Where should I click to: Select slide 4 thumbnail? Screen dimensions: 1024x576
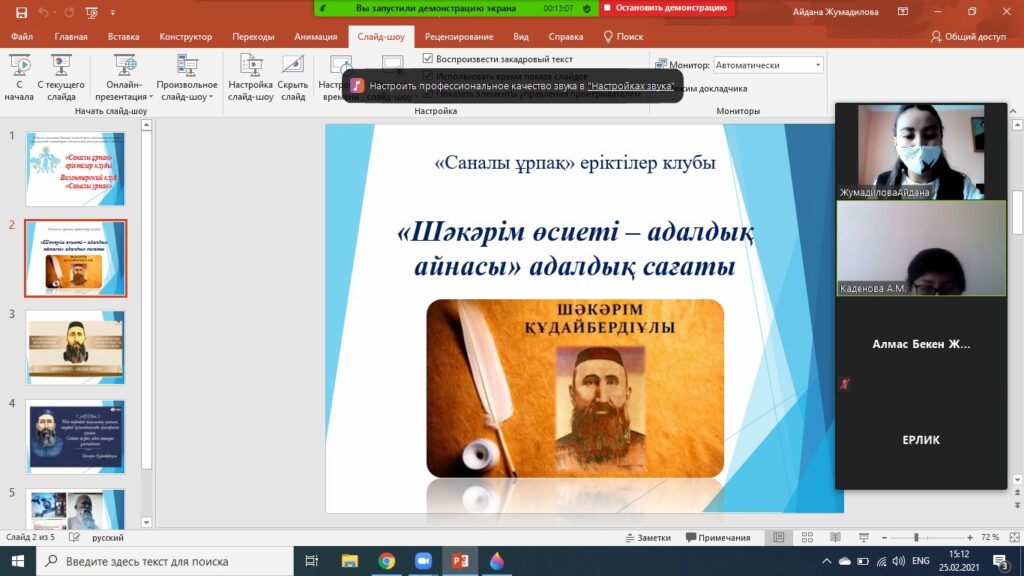tap(75, 436)
